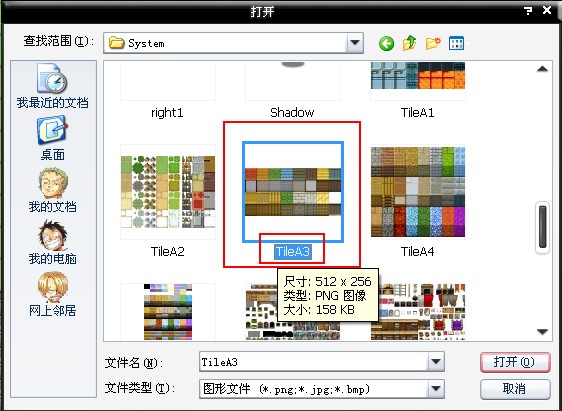Expand the 查找范围 System location dropdown
Screen dimensions: 562x411
[x=355, y=43]
